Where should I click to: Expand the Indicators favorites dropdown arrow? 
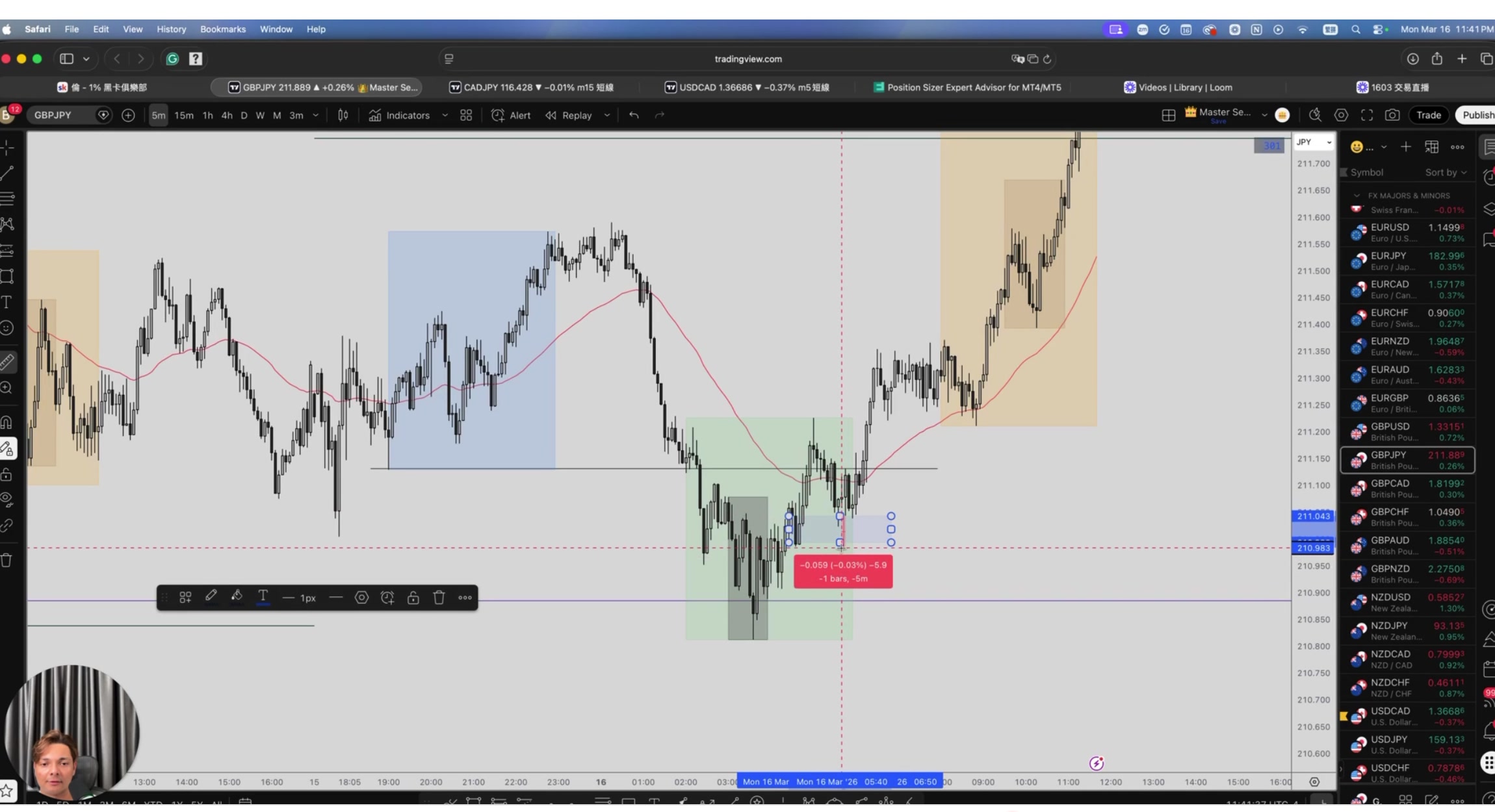pyautogui.click(x=445, y=115)
